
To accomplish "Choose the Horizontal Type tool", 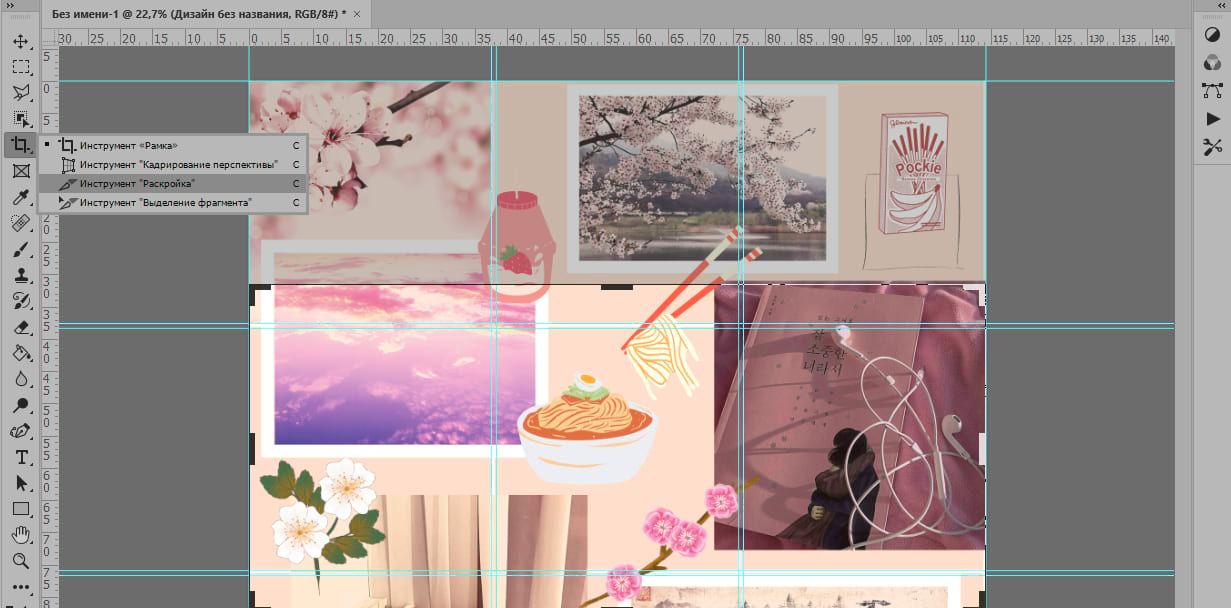I will 20,457.
